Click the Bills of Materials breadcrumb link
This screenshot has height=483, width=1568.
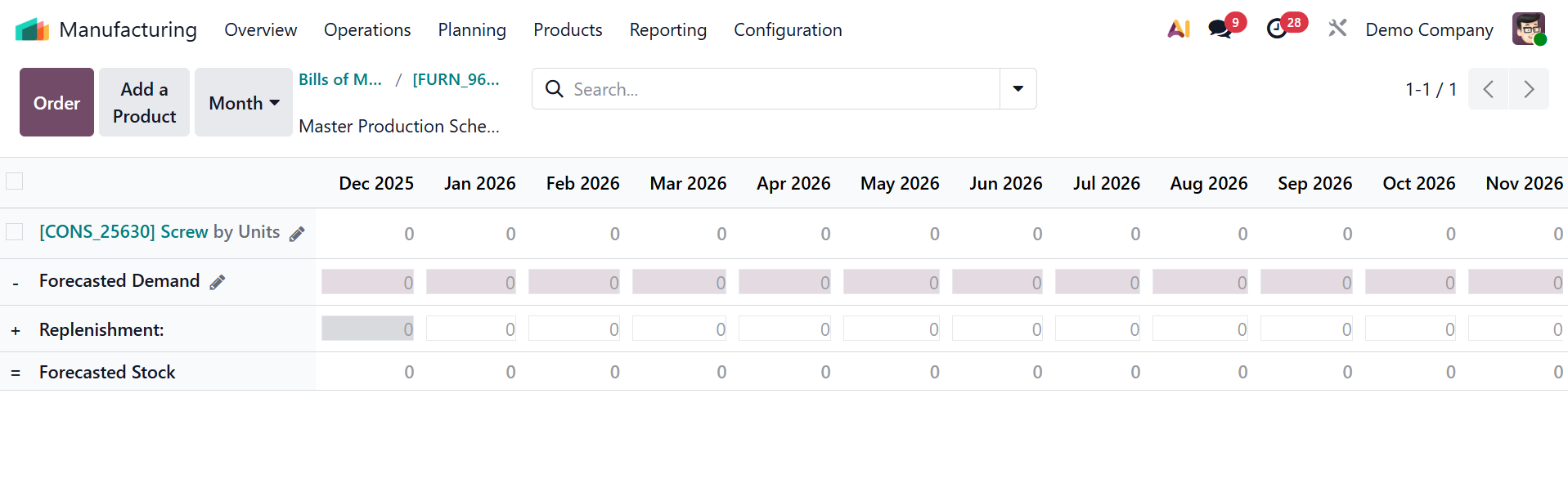coord(340,79)
